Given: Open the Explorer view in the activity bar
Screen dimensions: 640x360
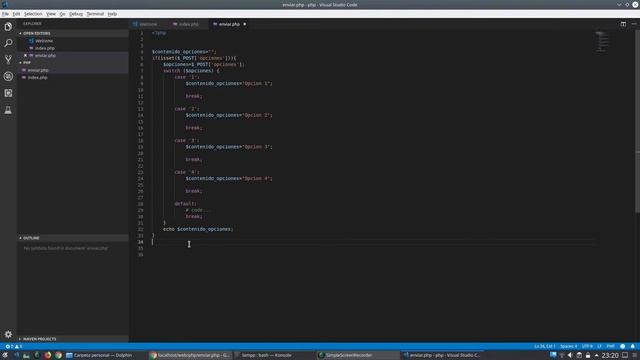Looking at the screenshot, I should point(8,27).
